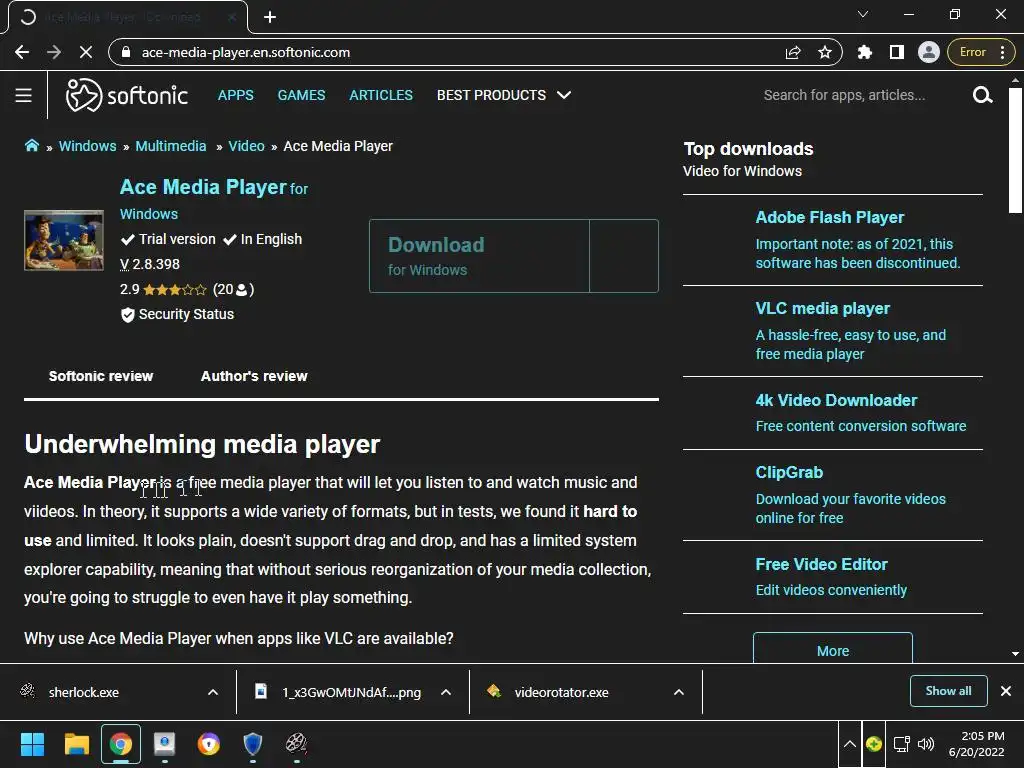Focus the Search for apps field
The image size is (1024, 768).
844,95
